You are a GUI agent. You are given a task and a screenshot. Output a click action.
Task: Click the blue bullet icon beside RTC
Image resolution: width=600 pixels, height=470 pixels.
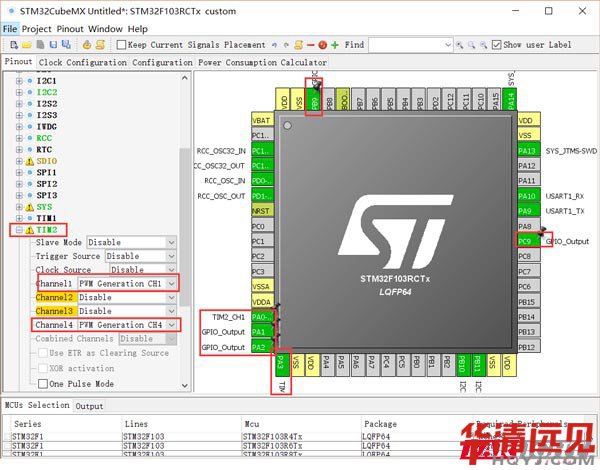30,150
